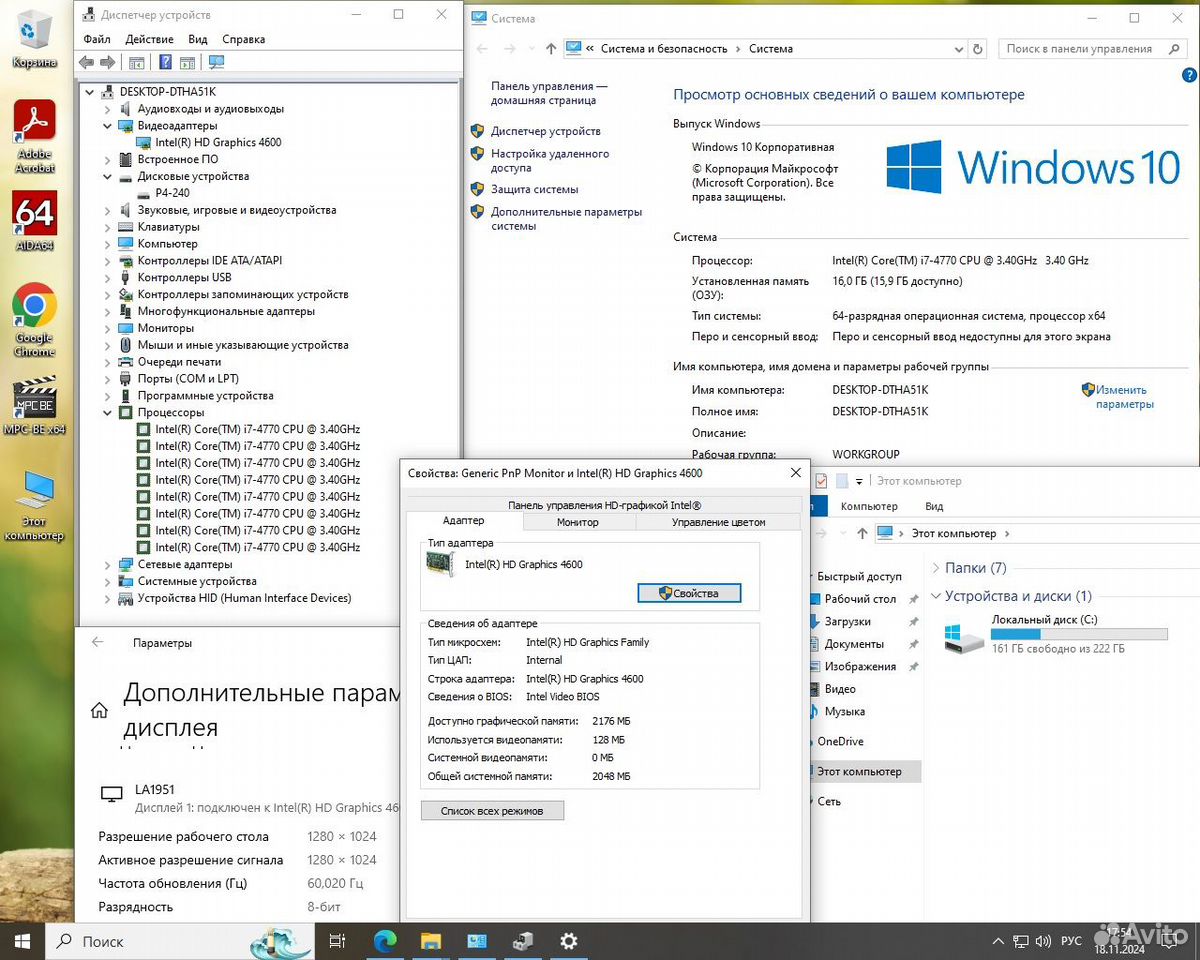The width and height of the screenshot is (1200, 960).
Task: Expand the Клавиатуры tree node
Action: pyautogui.click(x=108, y=227)
